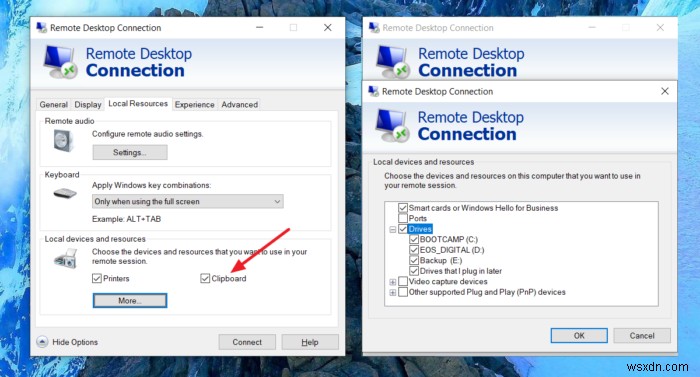Click the Help button
Viewport: 700px width, 377px height.
(310, 342)
